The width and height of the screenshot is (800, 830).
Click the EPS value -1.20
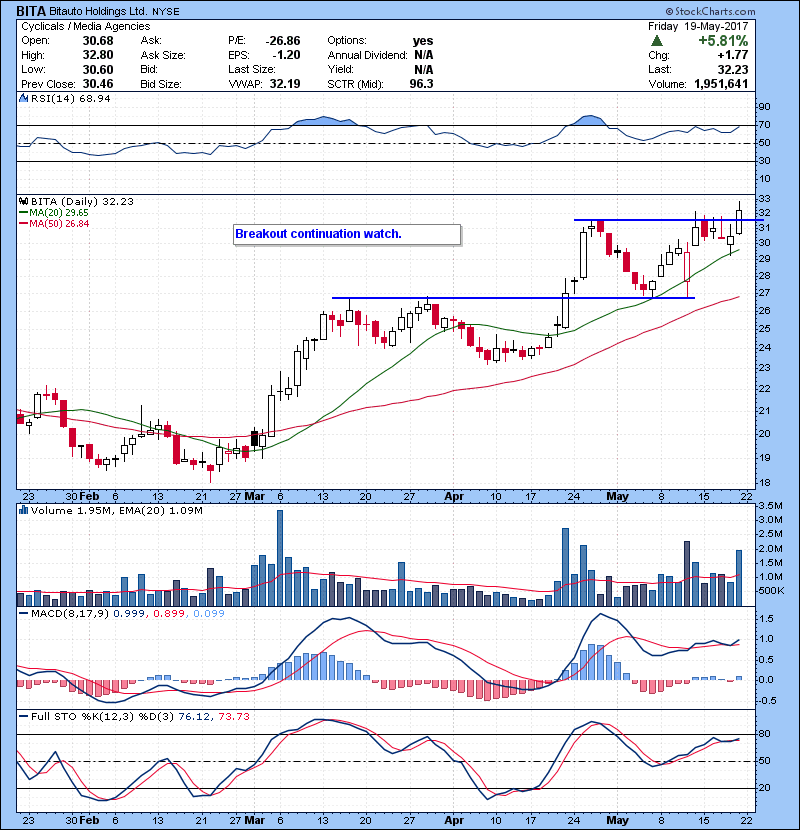pyautogui.click(x=286, y=55)
